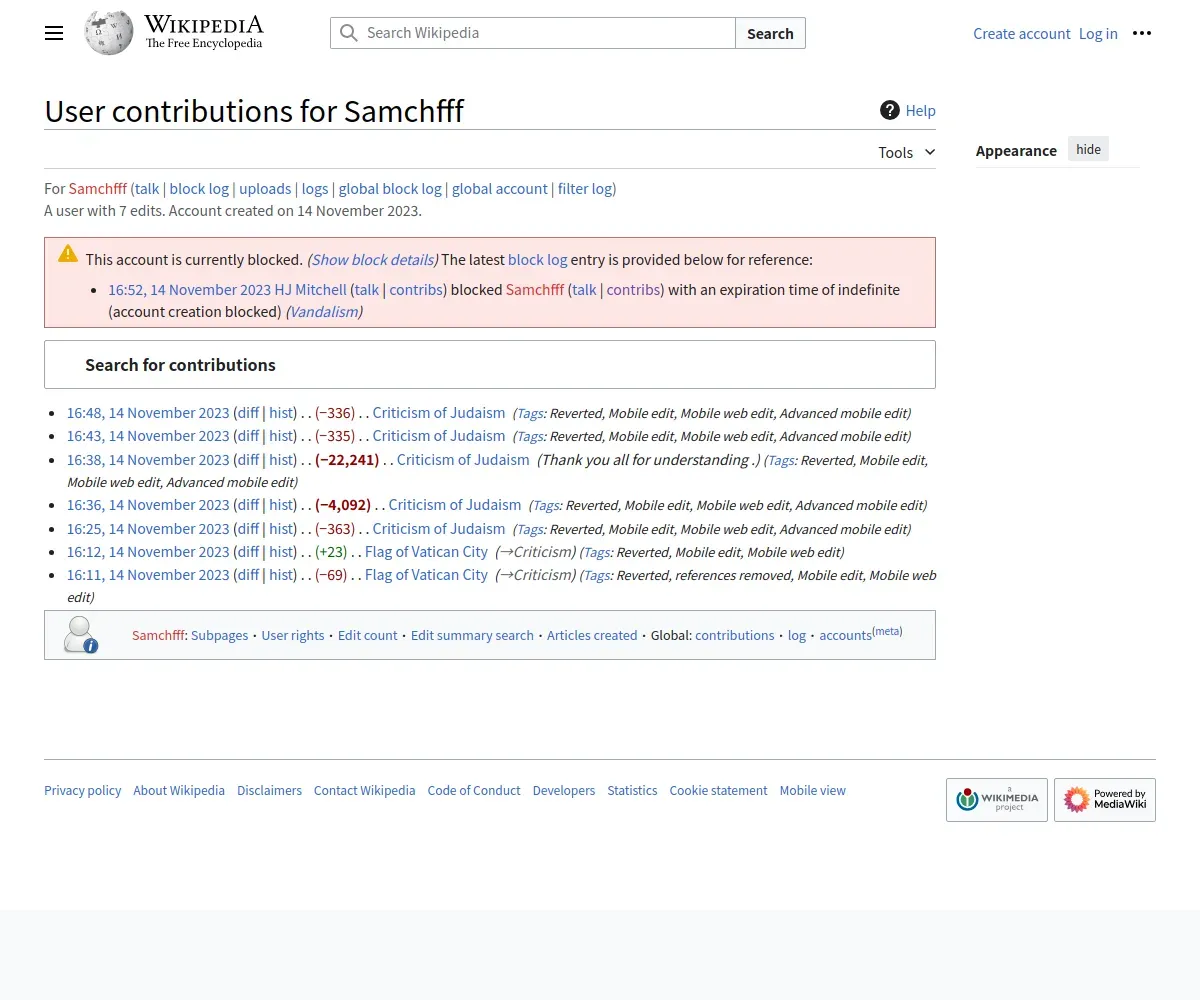Click the Powered by MediaWiki badge

pos(1105,800)
